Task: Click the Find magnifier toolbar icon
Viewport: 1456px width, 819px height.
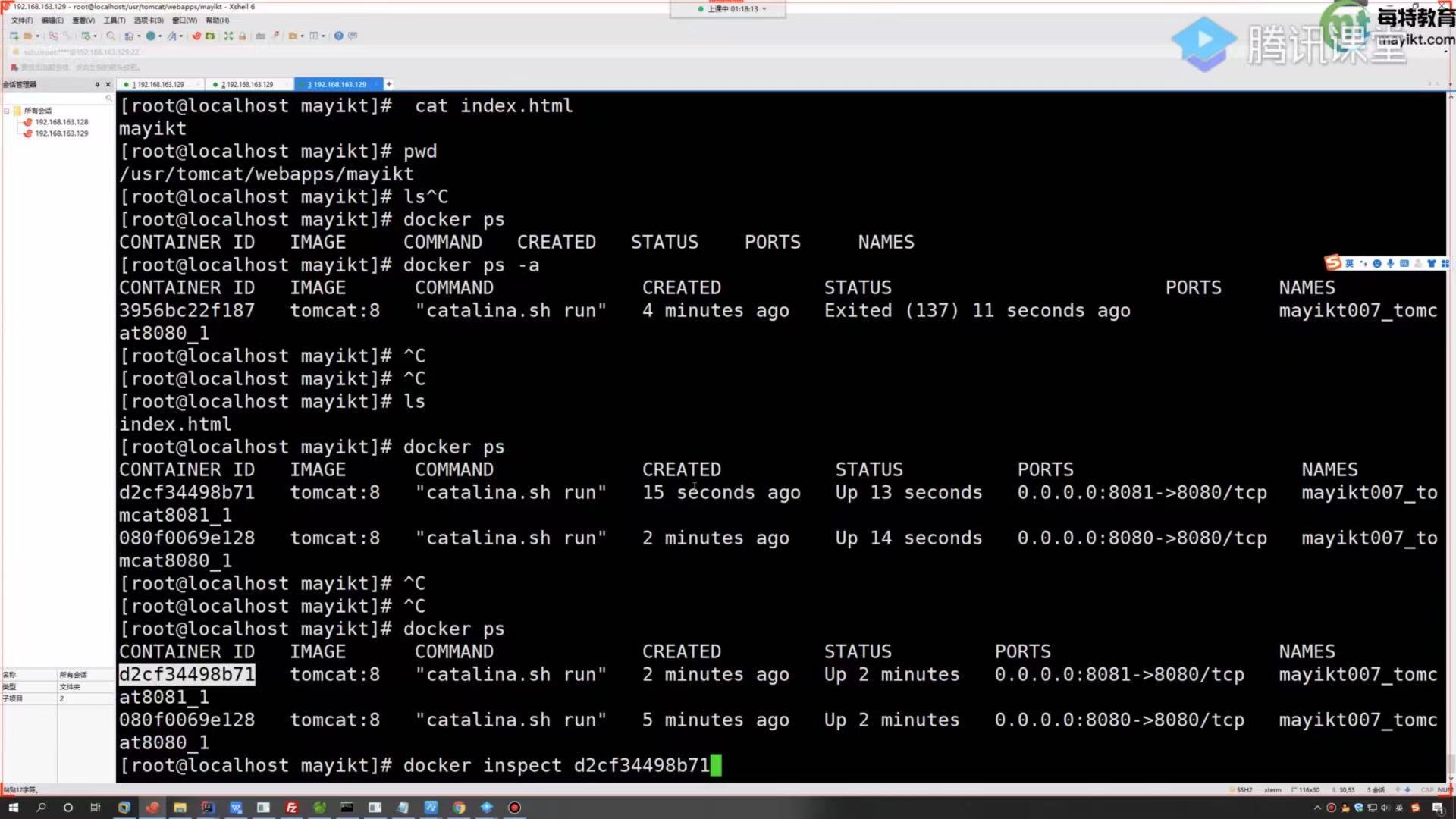Action: [x=111, y=36]
